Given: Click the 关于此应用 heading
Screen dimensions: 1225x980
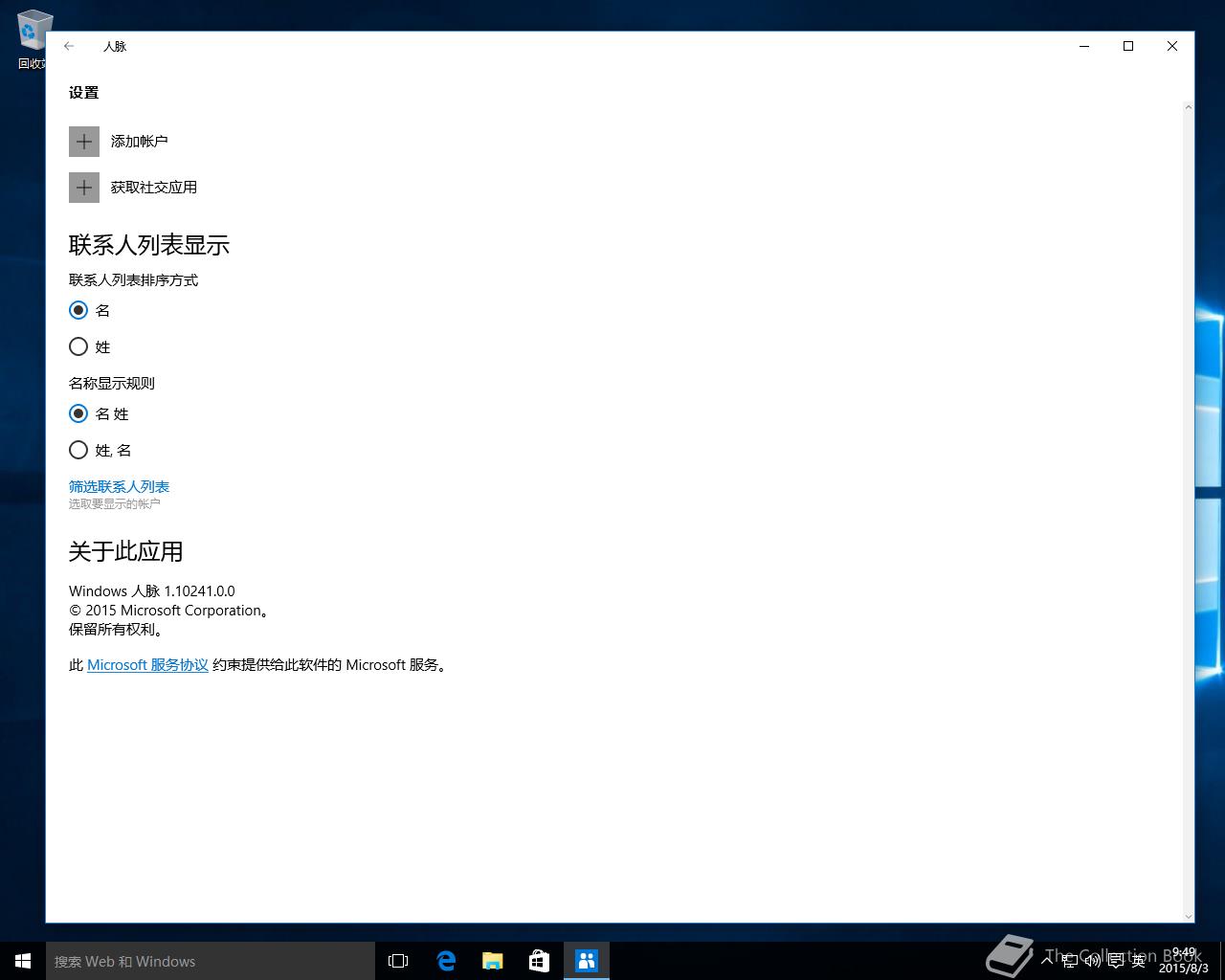Looking at the screenshot, I should click(126, 552).
